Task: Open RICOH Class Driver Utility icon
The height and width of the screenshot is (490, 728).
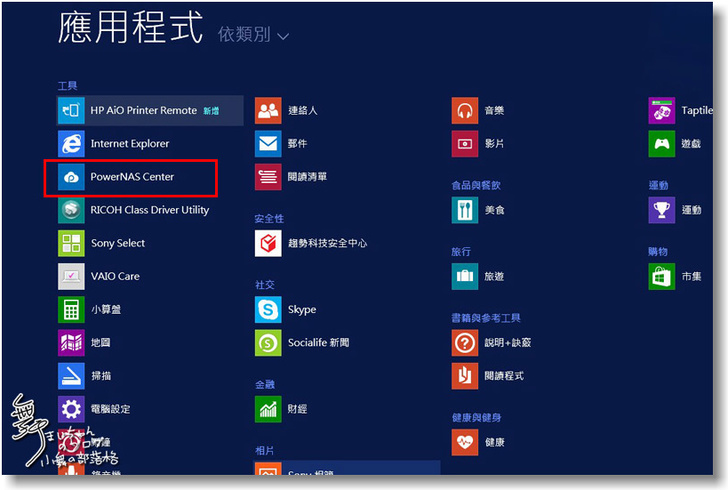Action: coord(71,210)
